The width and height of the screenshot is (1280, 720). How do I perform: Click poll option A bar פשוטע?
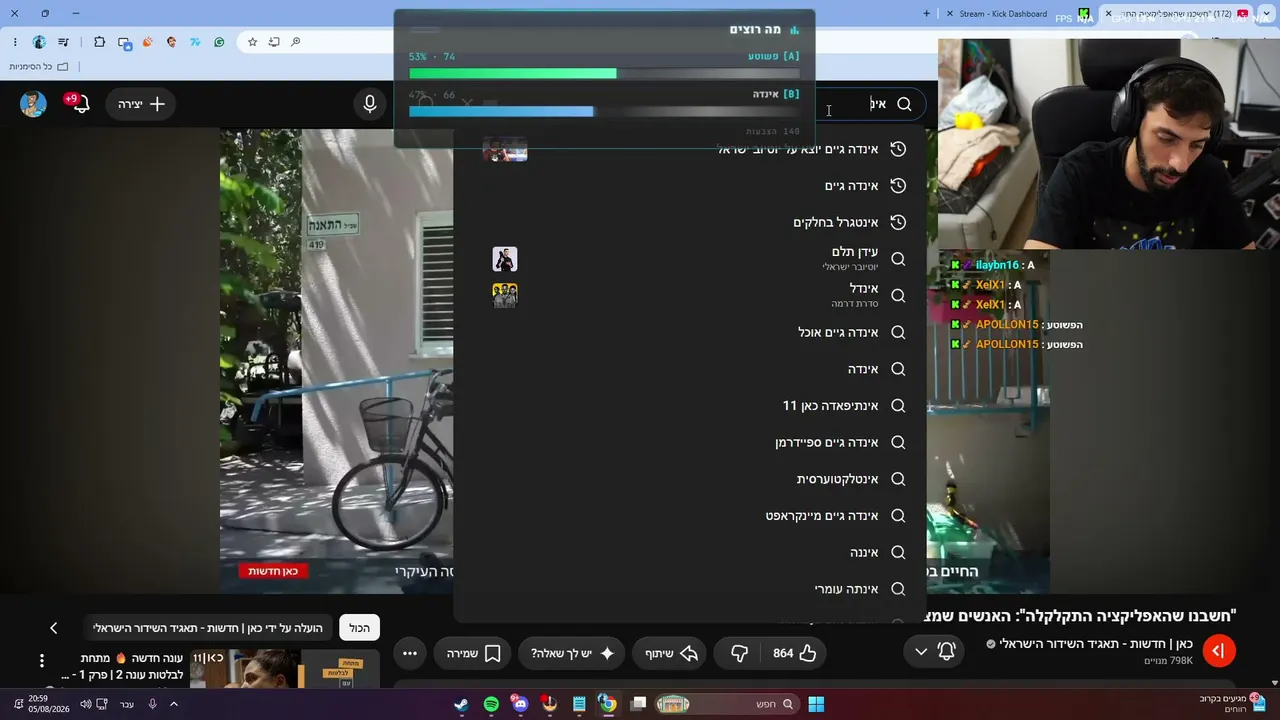coord(604,73)
